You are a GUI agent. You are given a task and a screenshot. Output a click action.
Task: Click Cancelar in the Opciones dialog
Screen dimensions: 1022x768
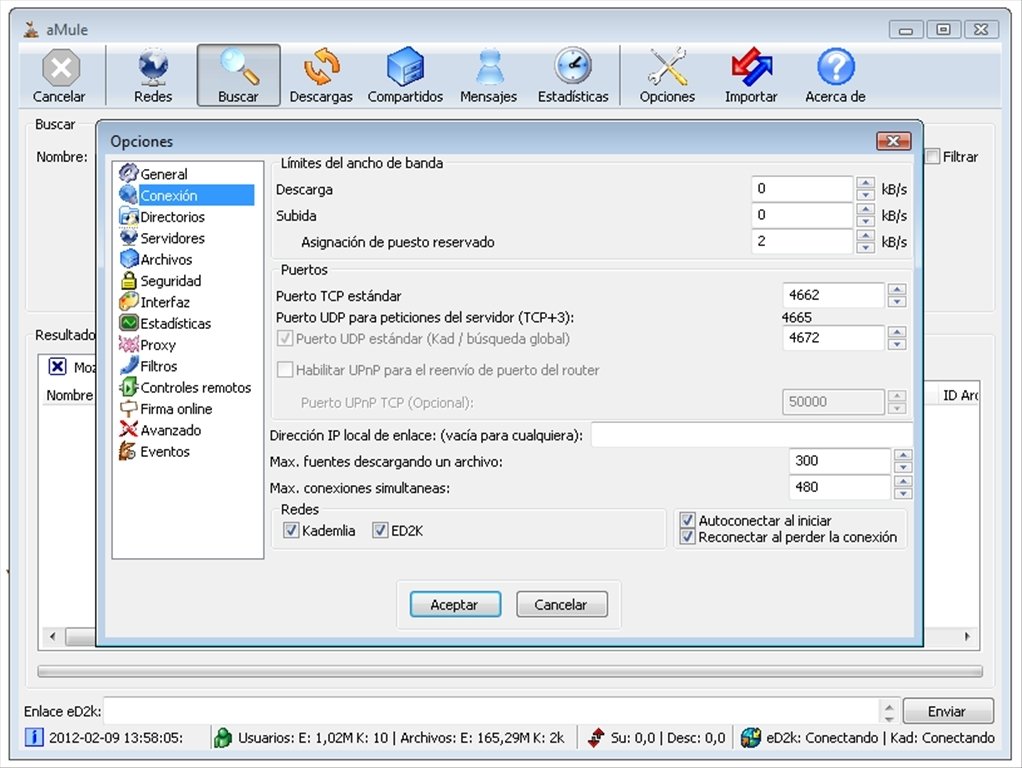coord(561,604)
